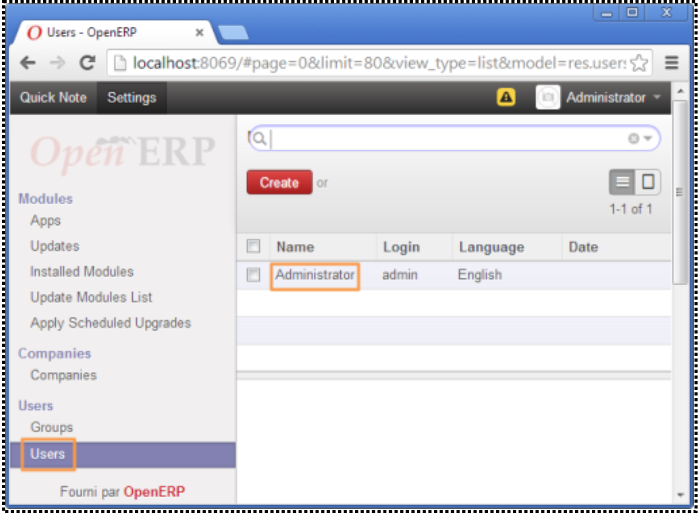Click the scrollbar up arrow
This screenshot has width=698, height=514.
(680, 91)
